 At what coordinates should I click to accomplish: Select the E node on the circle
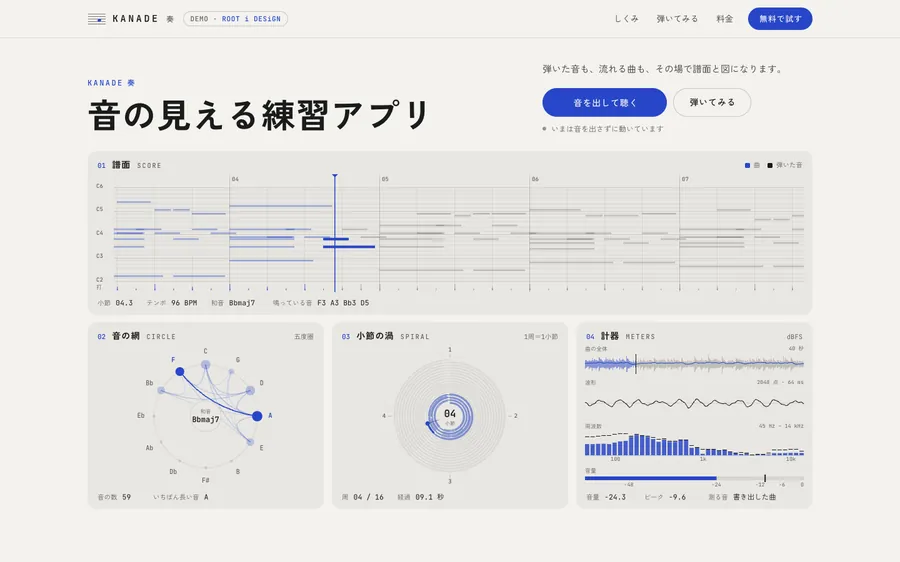250,442
